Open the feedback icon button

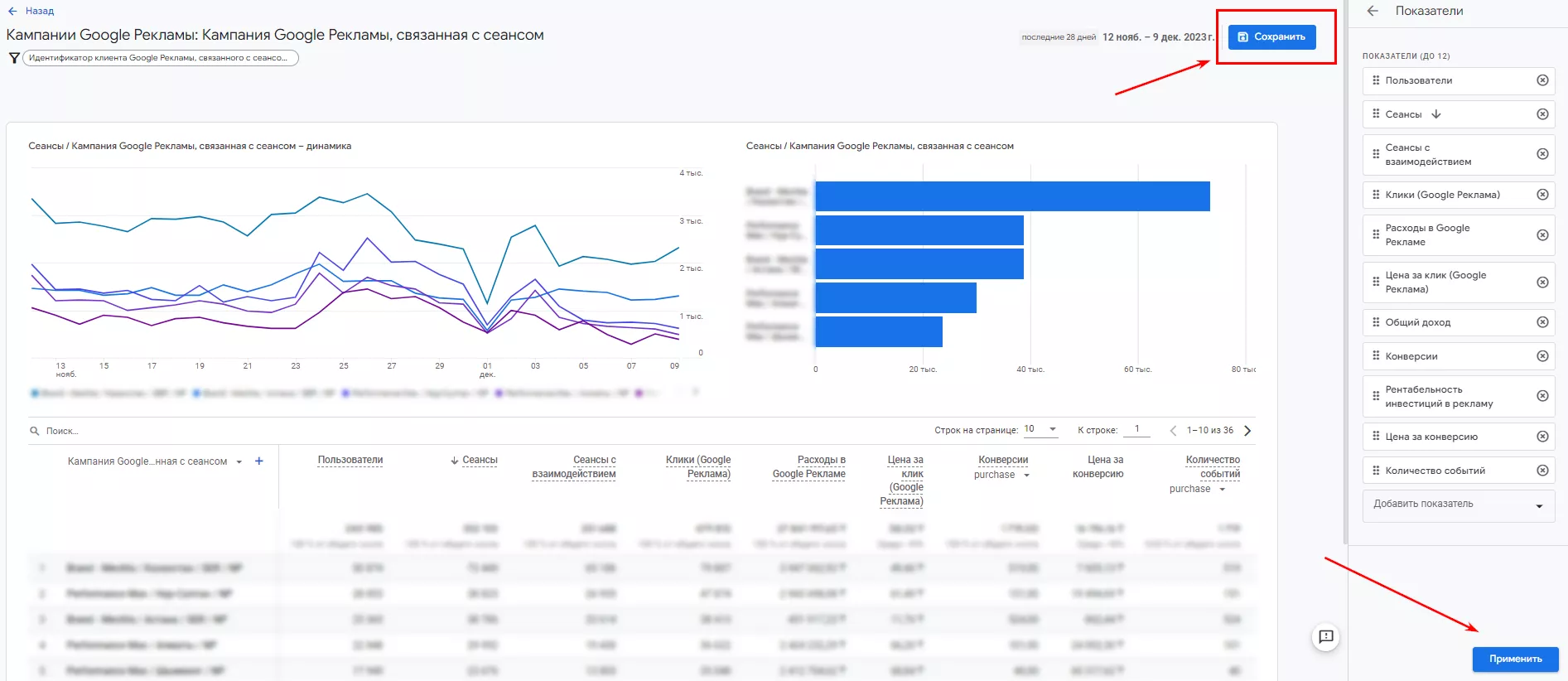[1326, 636]
